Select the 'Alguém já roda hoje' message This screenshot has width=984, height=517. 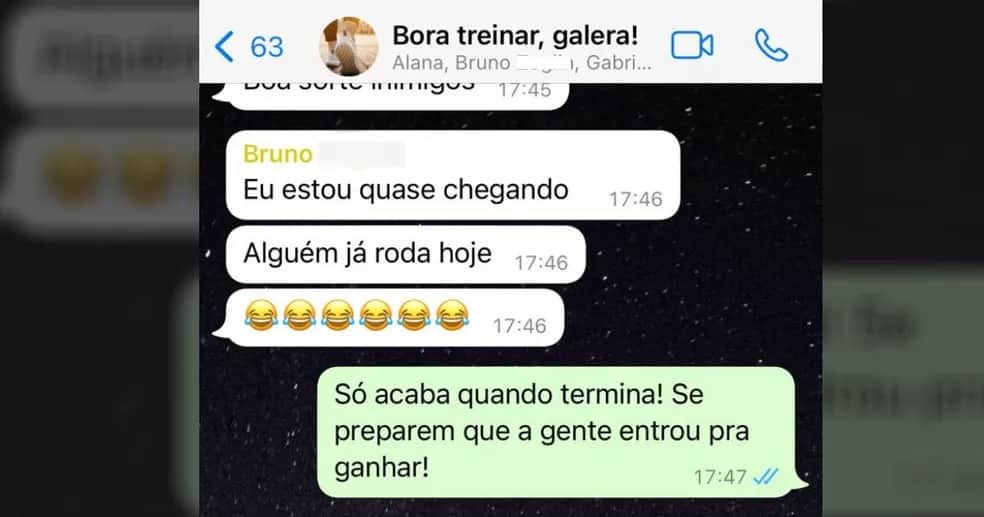tap(406, 255)
